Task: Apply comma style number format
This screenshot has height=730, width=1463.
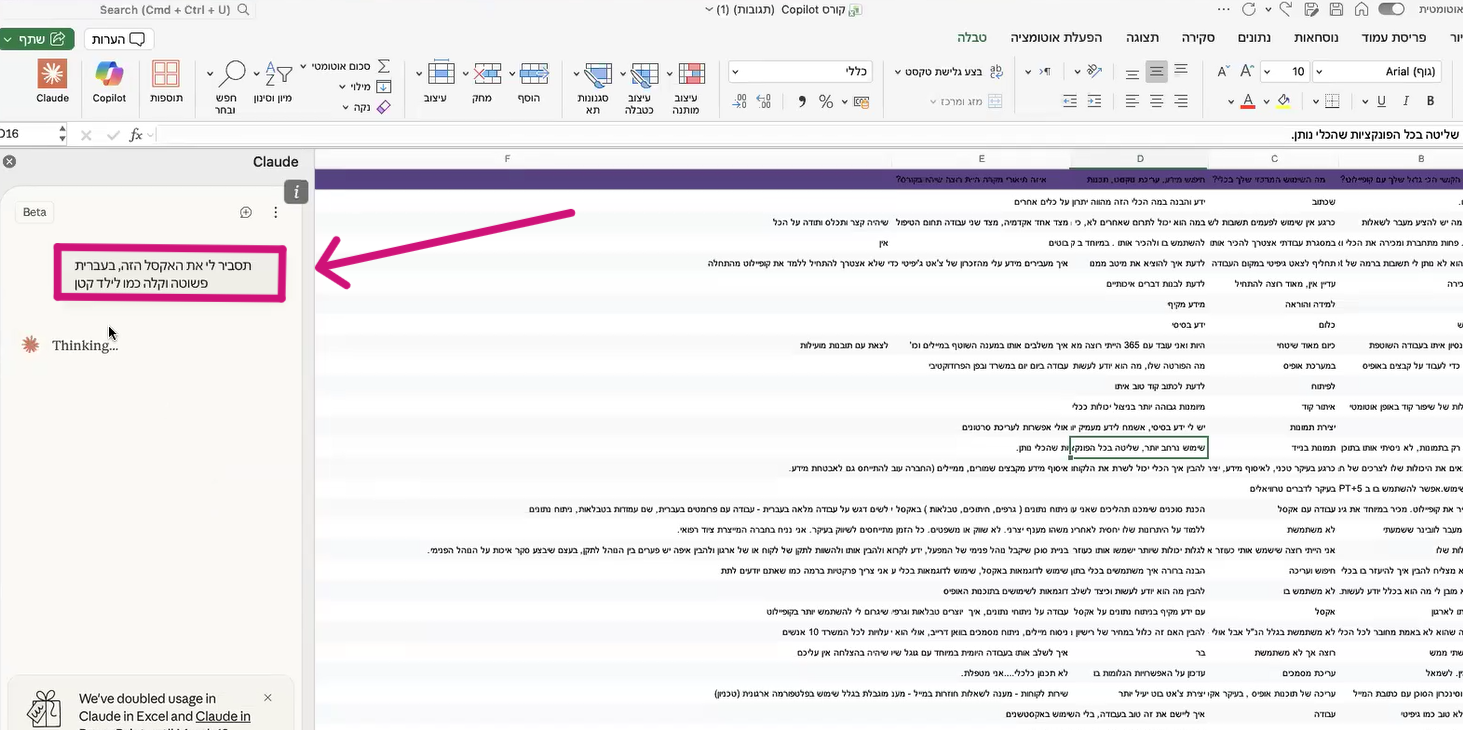Action: pyautogui.click(x=802, y=101)
